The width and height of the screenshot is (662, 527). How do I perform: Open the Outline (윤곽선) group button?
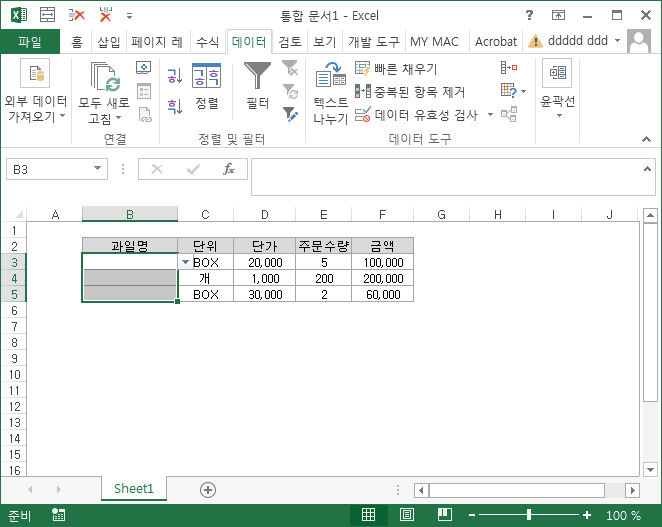(x=558, y=90)
